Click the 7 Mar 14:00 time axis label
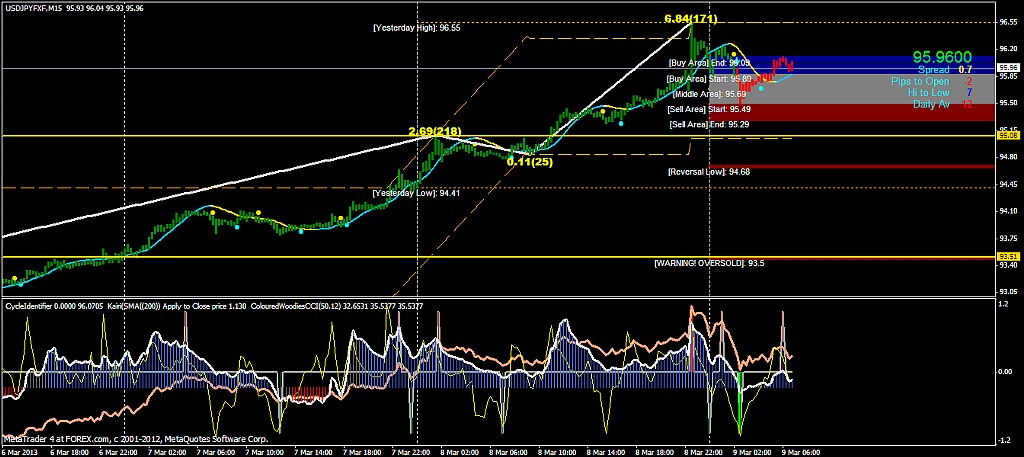Viewport: 1024px width, 457px height. (x=313, y=451)
